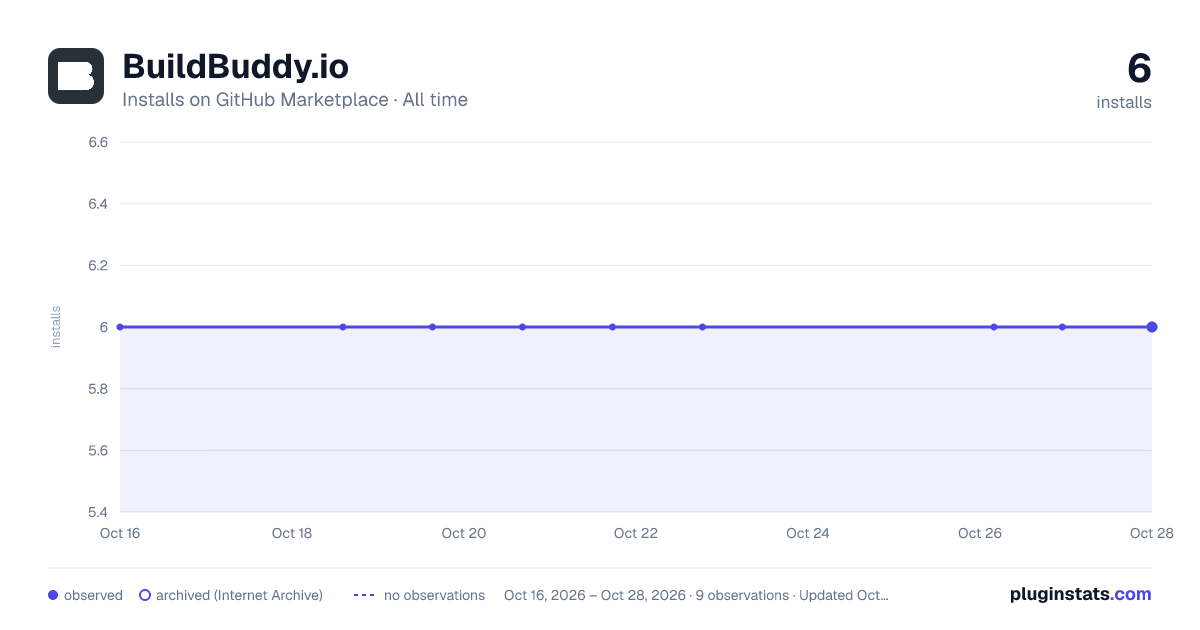
Task: Click the BuildBuddy logo icon
Action: (76, 76)
